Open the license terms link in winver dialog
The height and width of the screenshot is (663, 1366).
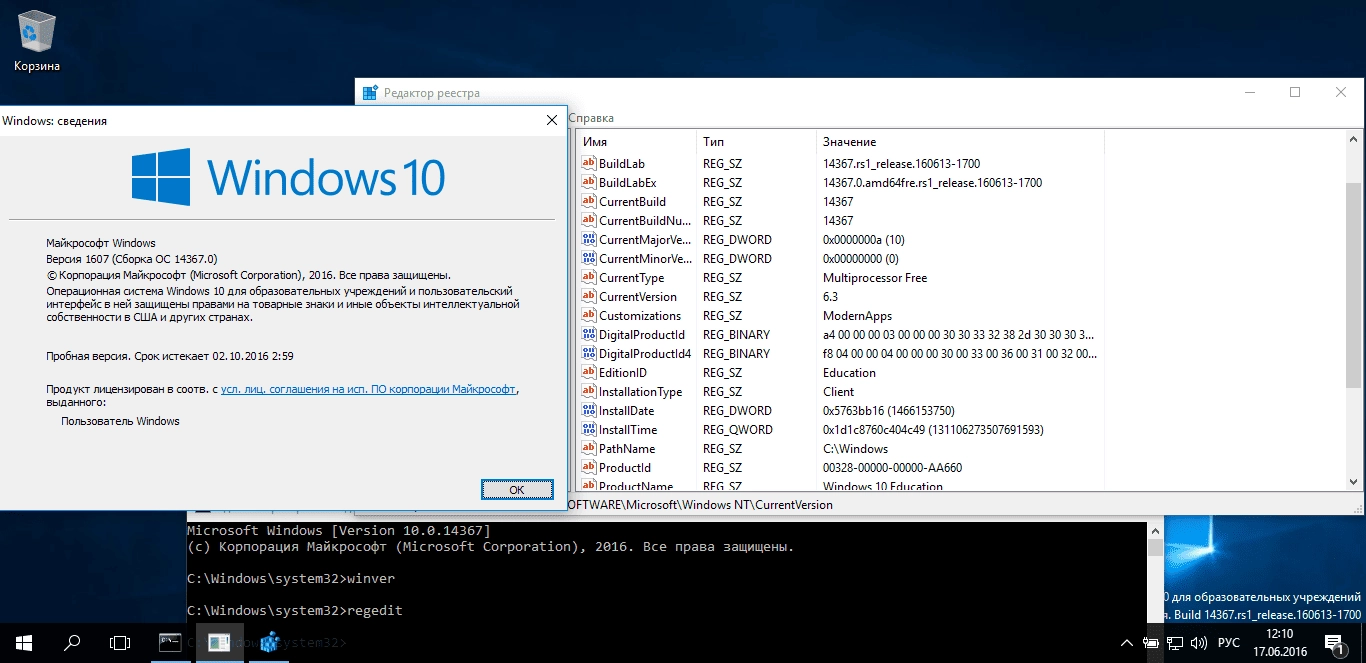click(369, 389)
